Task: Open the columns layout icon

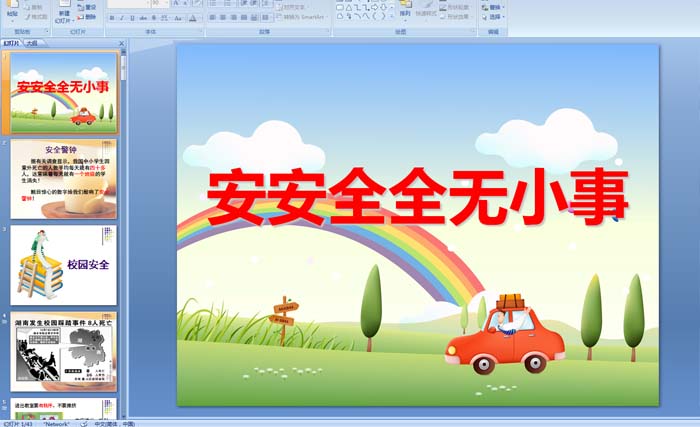Action: [x=266, y=17]
